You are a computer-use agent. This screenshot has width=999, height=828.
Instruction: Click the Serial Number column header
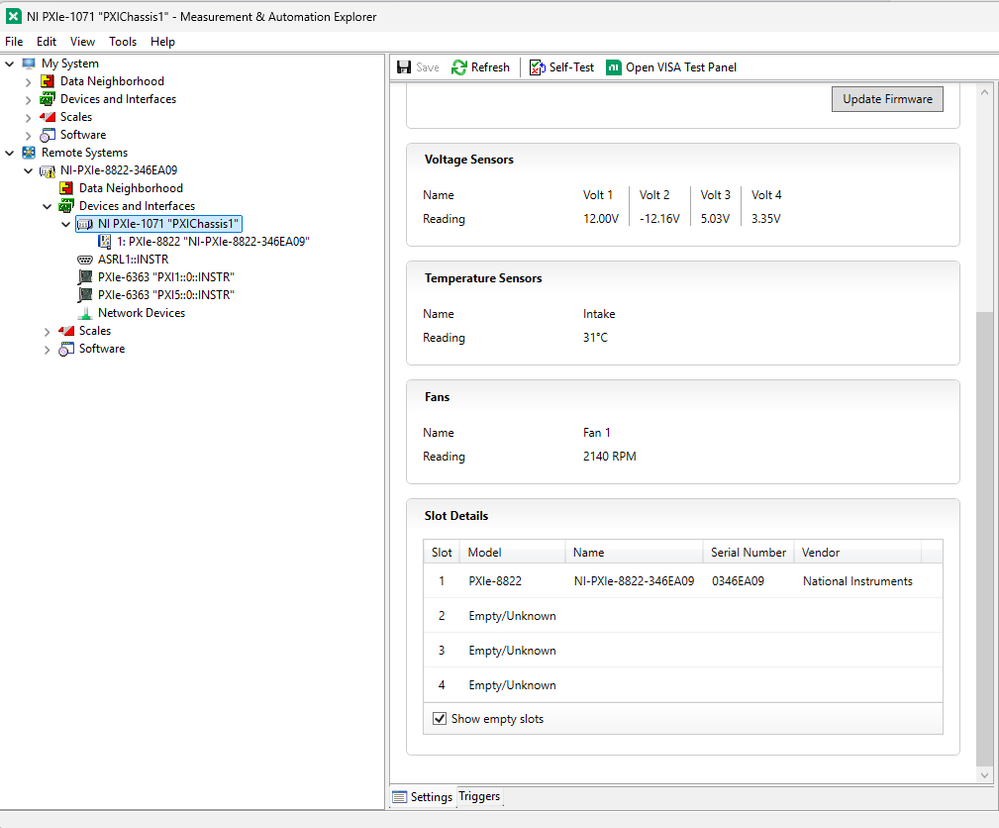[x=749, y=553]
